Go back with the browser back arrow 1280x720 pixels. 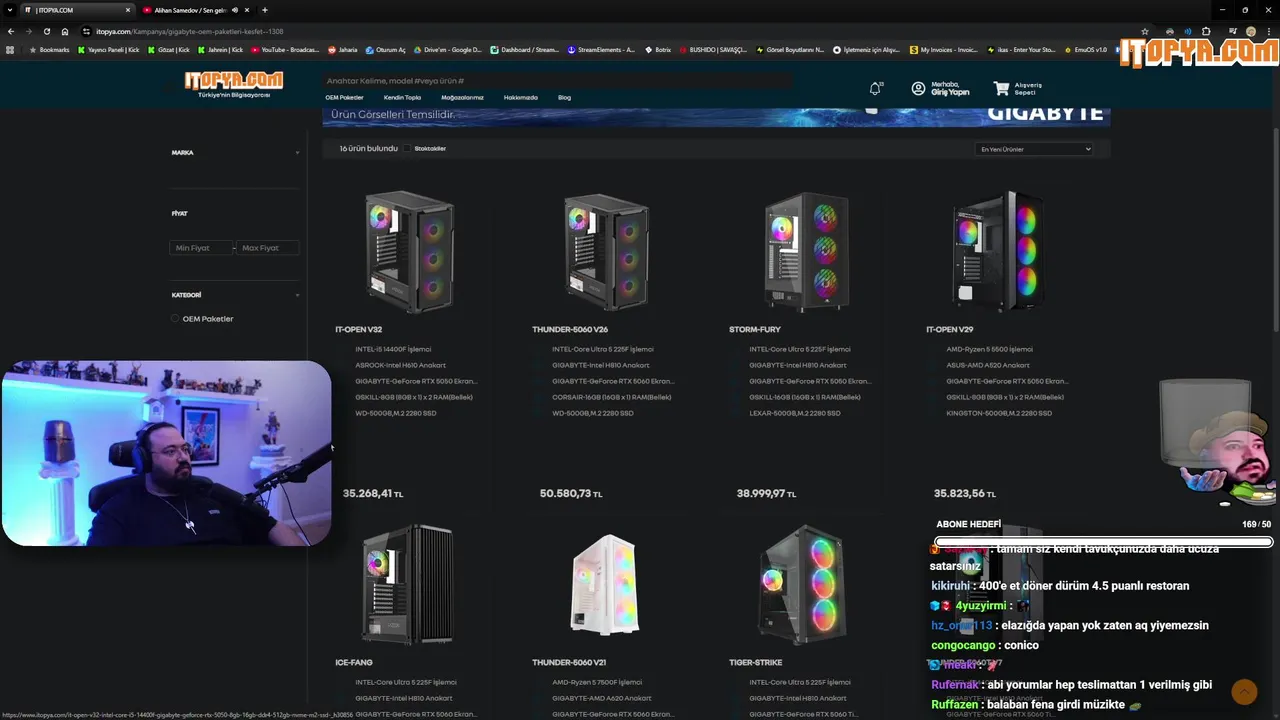pos(11,31)
